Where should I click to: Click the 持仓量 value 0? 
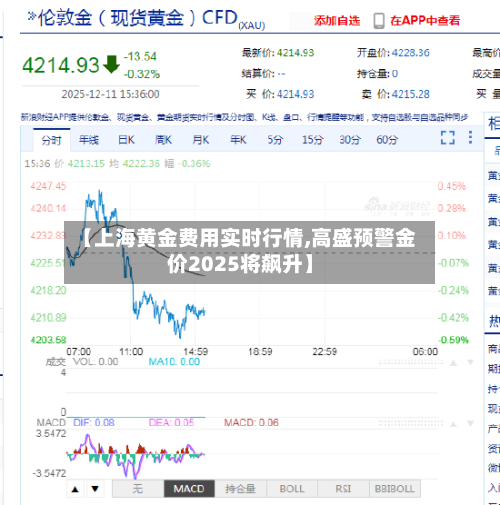[x=395, y=74]
